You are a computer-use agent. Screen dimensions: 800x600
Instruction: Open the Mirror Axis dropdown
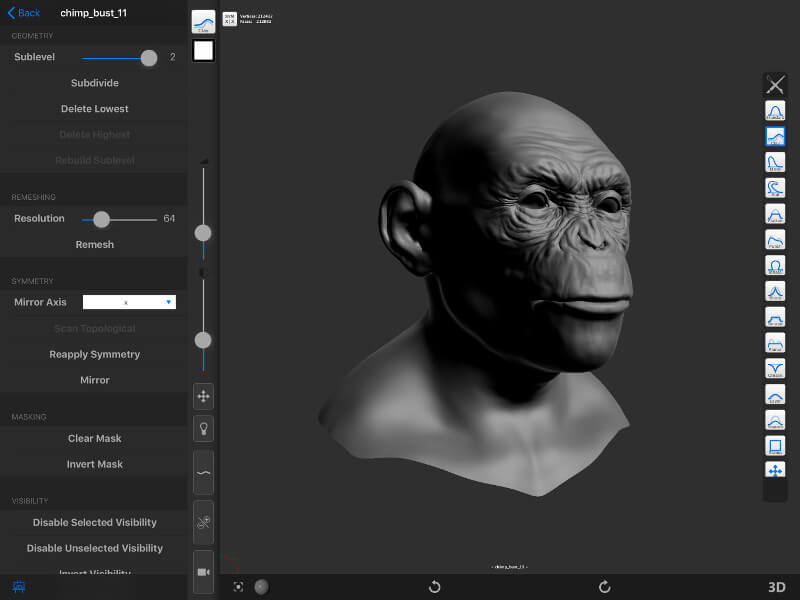coord(129,302)
